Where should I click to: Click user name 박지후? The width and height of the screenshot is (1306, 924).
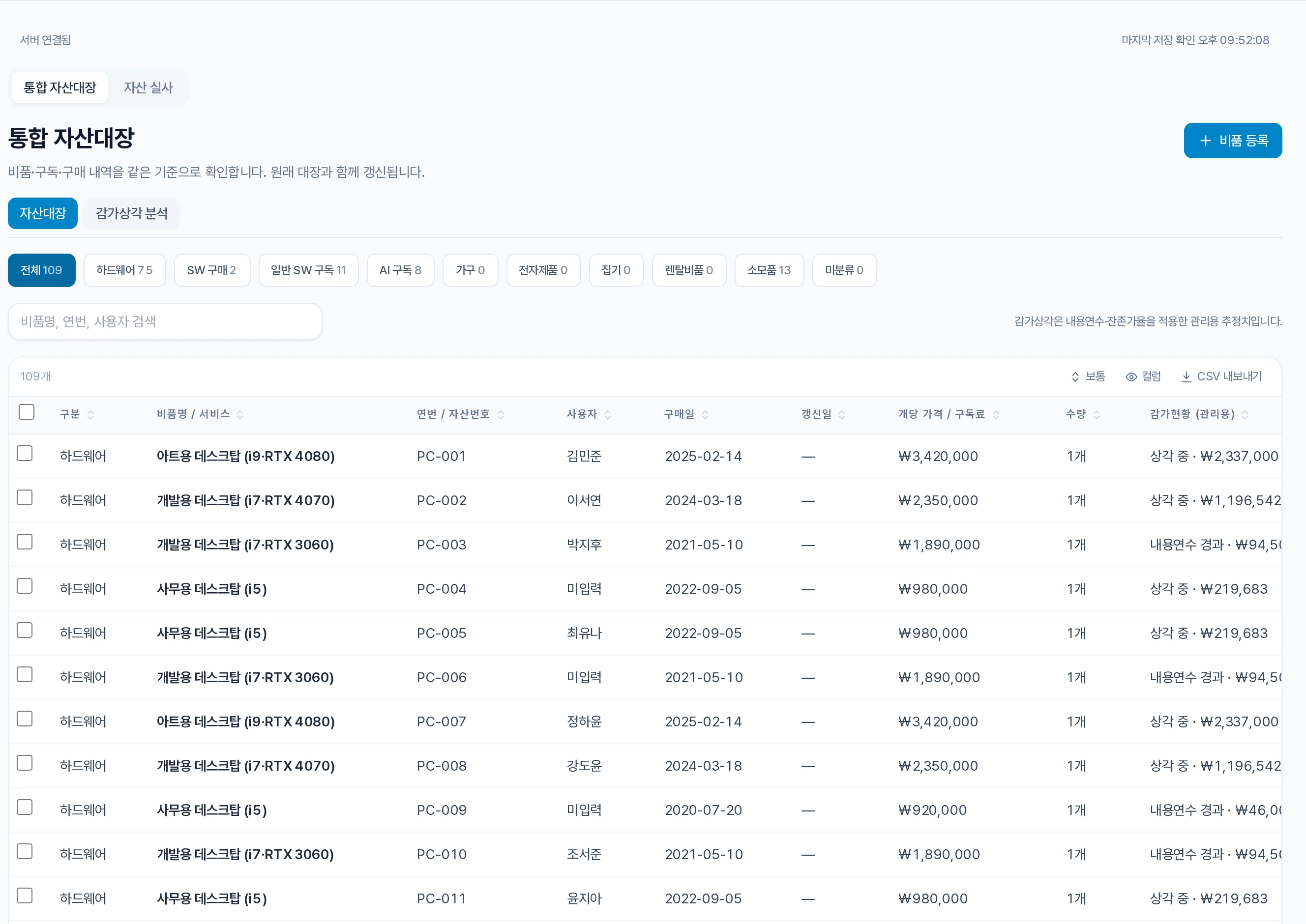(585, 545)
